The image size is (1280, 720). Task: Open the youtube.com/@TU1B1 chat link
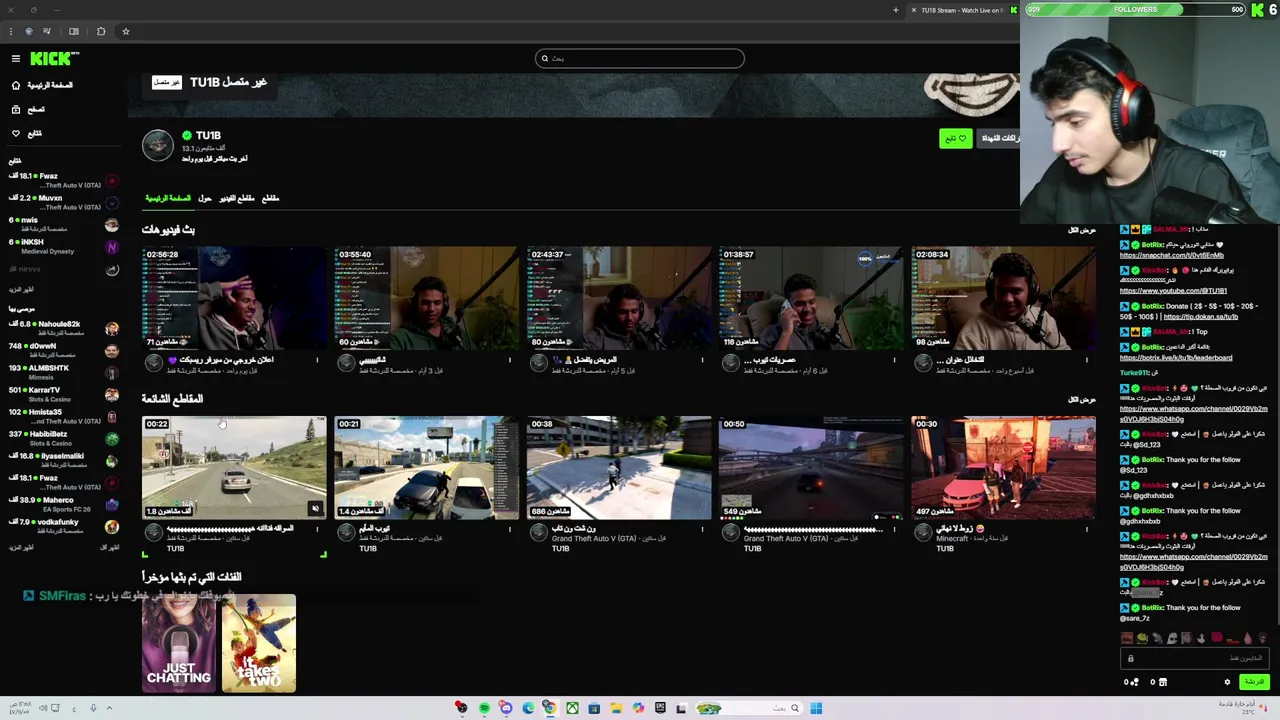[1173, 291]
